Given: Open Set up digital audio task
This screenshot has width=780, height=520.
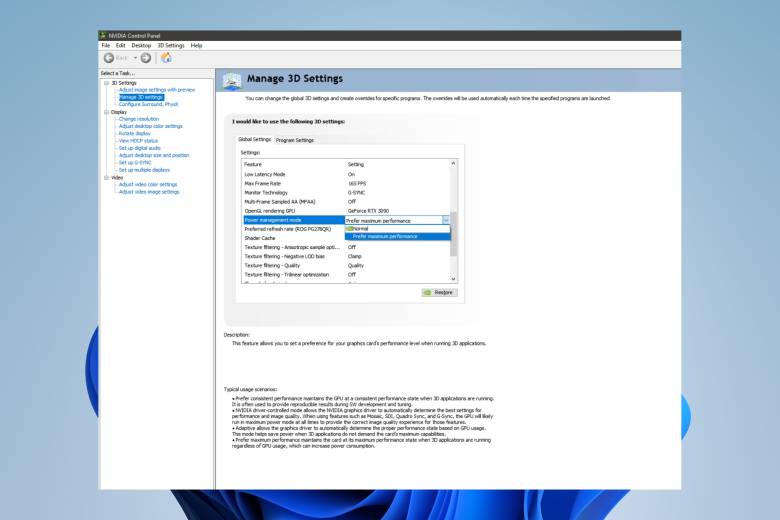Looking at the screenshot, I should (x=139, y=148).
